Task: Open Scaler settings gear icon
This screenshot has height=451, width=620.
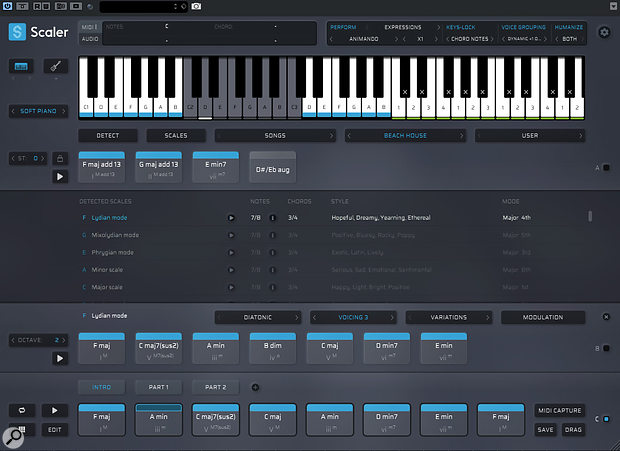Action: 603,33
